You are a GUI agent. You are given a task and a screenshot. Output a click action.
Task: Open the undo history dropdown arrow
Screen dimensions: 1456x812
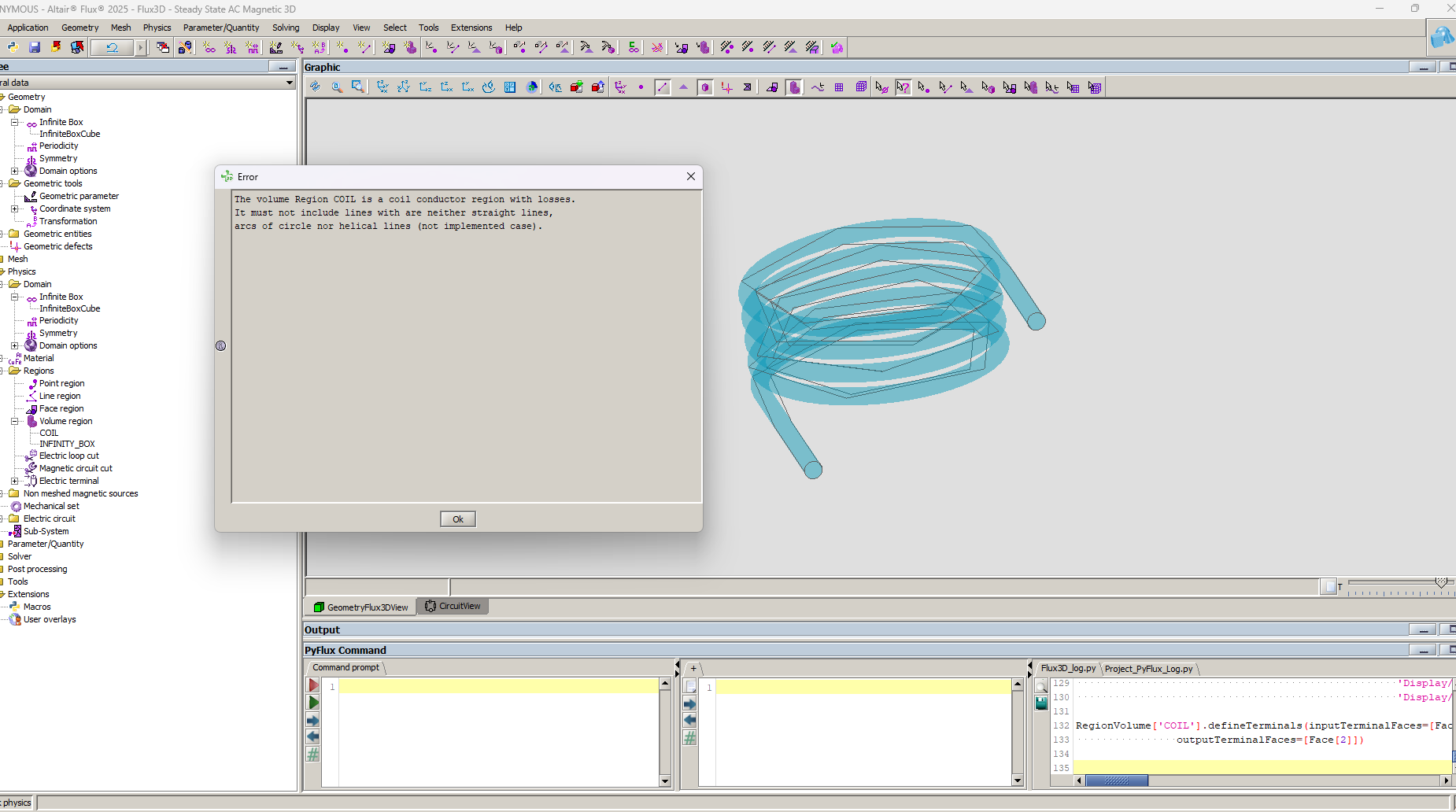pyautogui.click(x=141, y=47)
